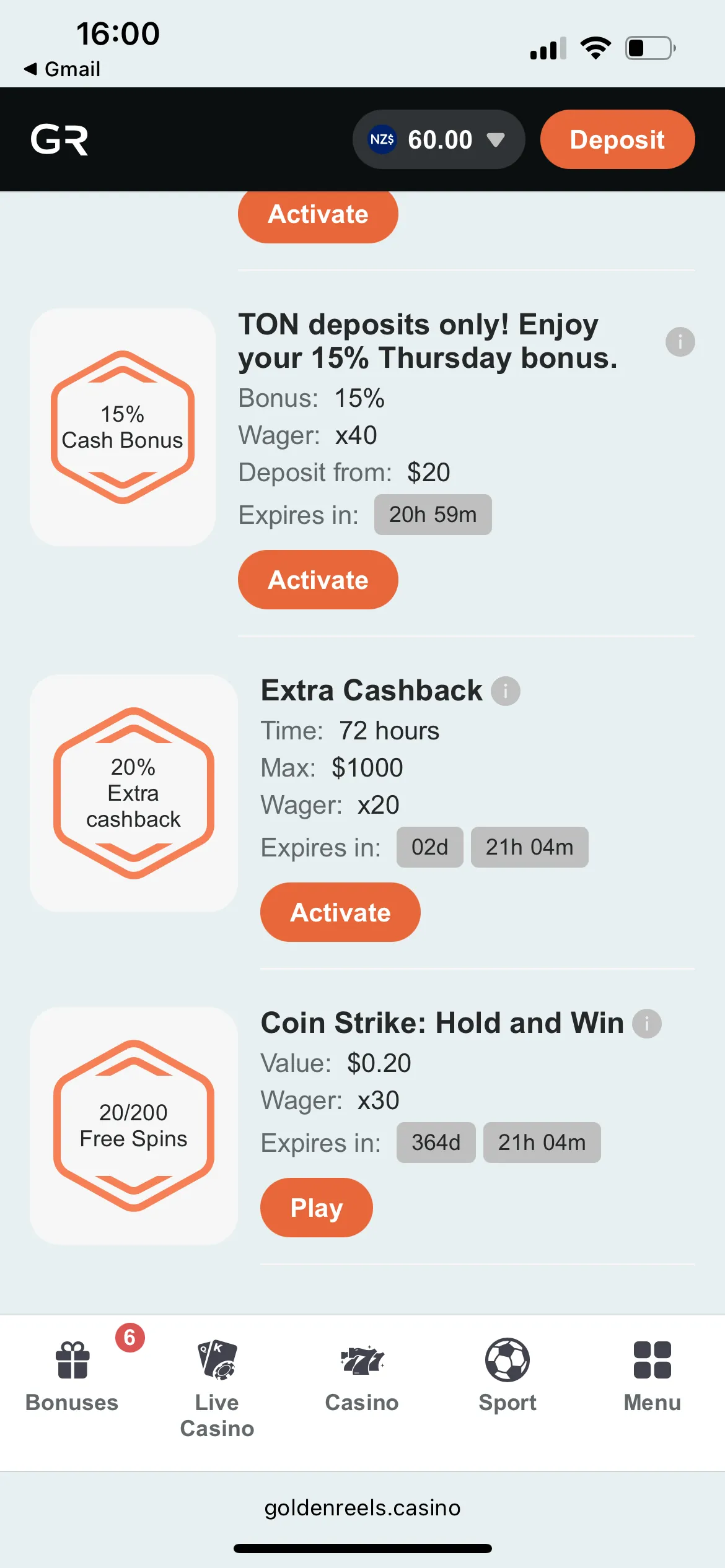Tap the 20% Extra cashback badge

134,793
